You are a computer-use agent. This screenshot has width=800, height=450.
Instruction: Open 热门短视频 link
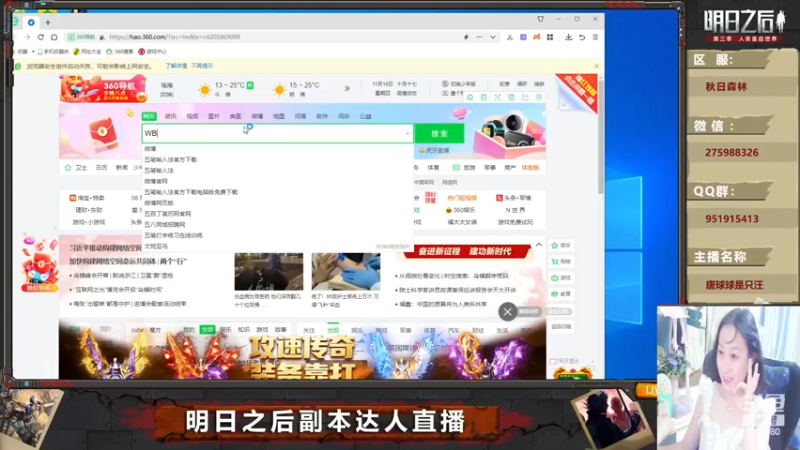click(x=462, y=198)
